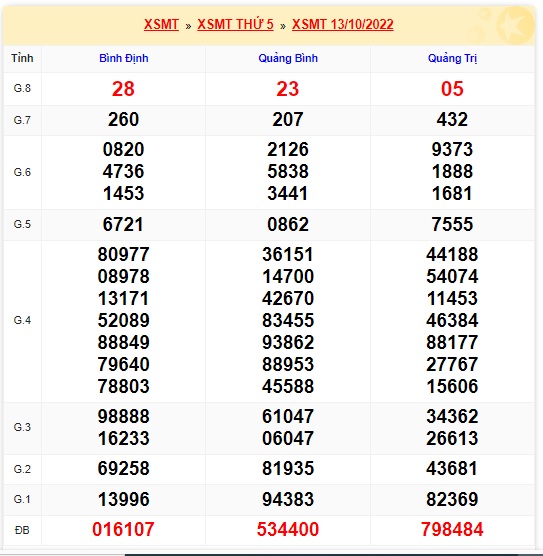
Task: Select G.4 number 08978
Action: coord(123,277)
